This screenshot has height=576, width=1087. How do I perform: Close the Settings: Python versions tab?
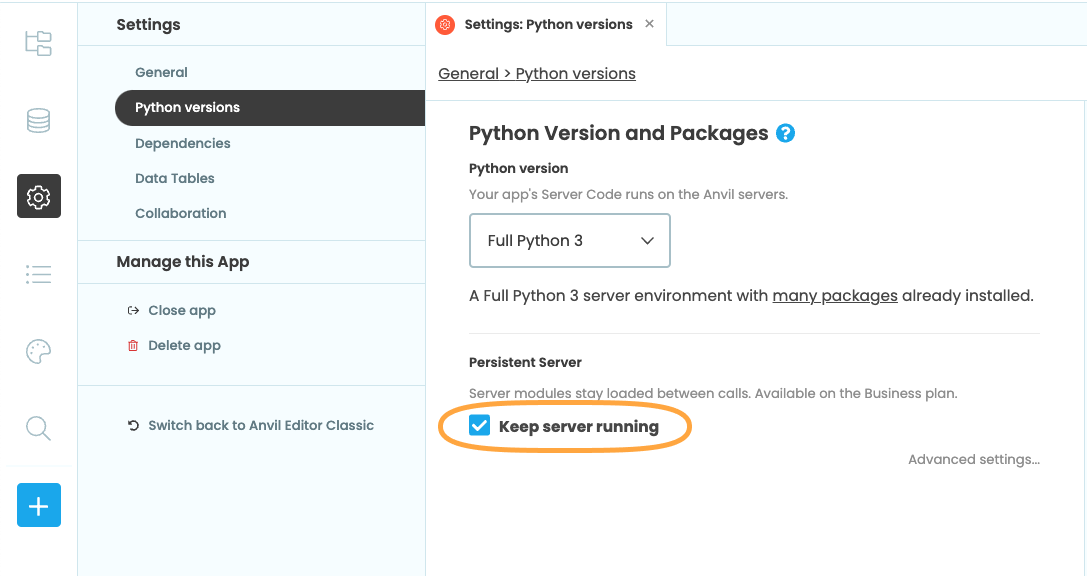pos(649,24)
